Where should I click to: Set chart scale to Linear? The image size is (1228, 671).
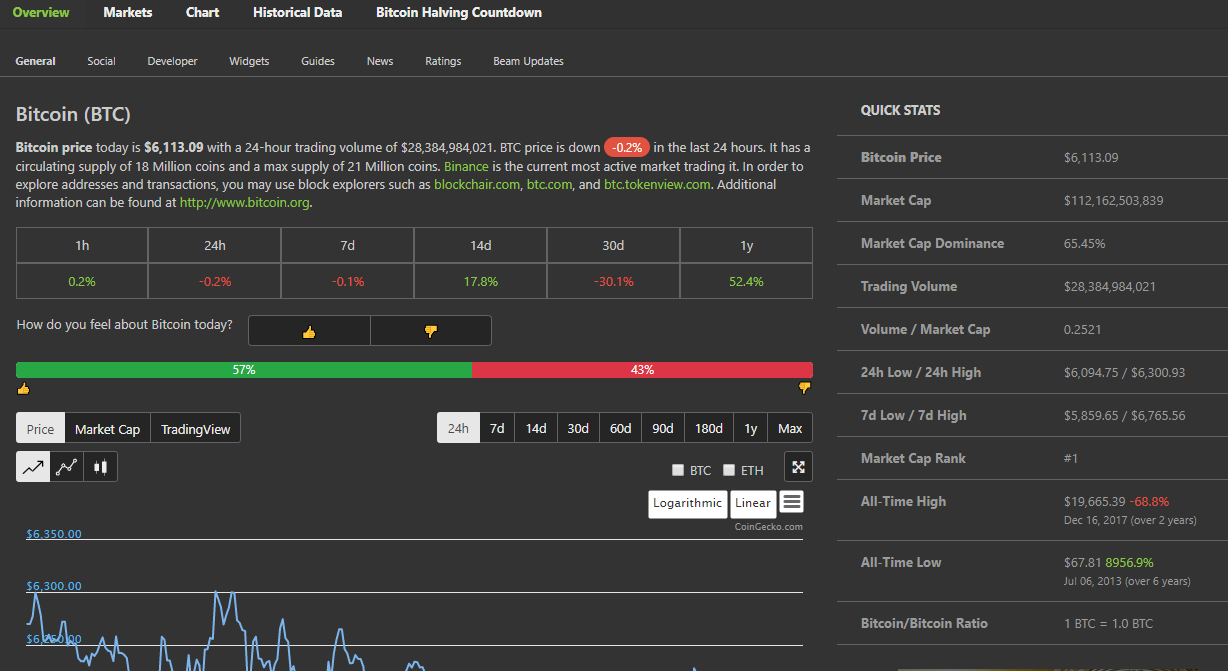tap(753, 503)
